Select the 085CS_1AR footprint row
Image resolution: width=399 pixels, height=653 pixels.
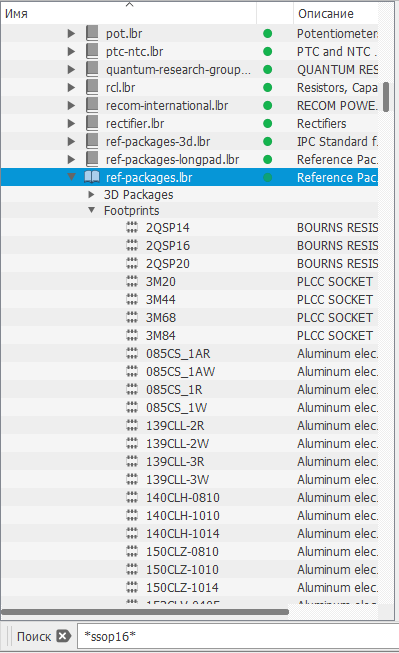[x=190, y=353]
